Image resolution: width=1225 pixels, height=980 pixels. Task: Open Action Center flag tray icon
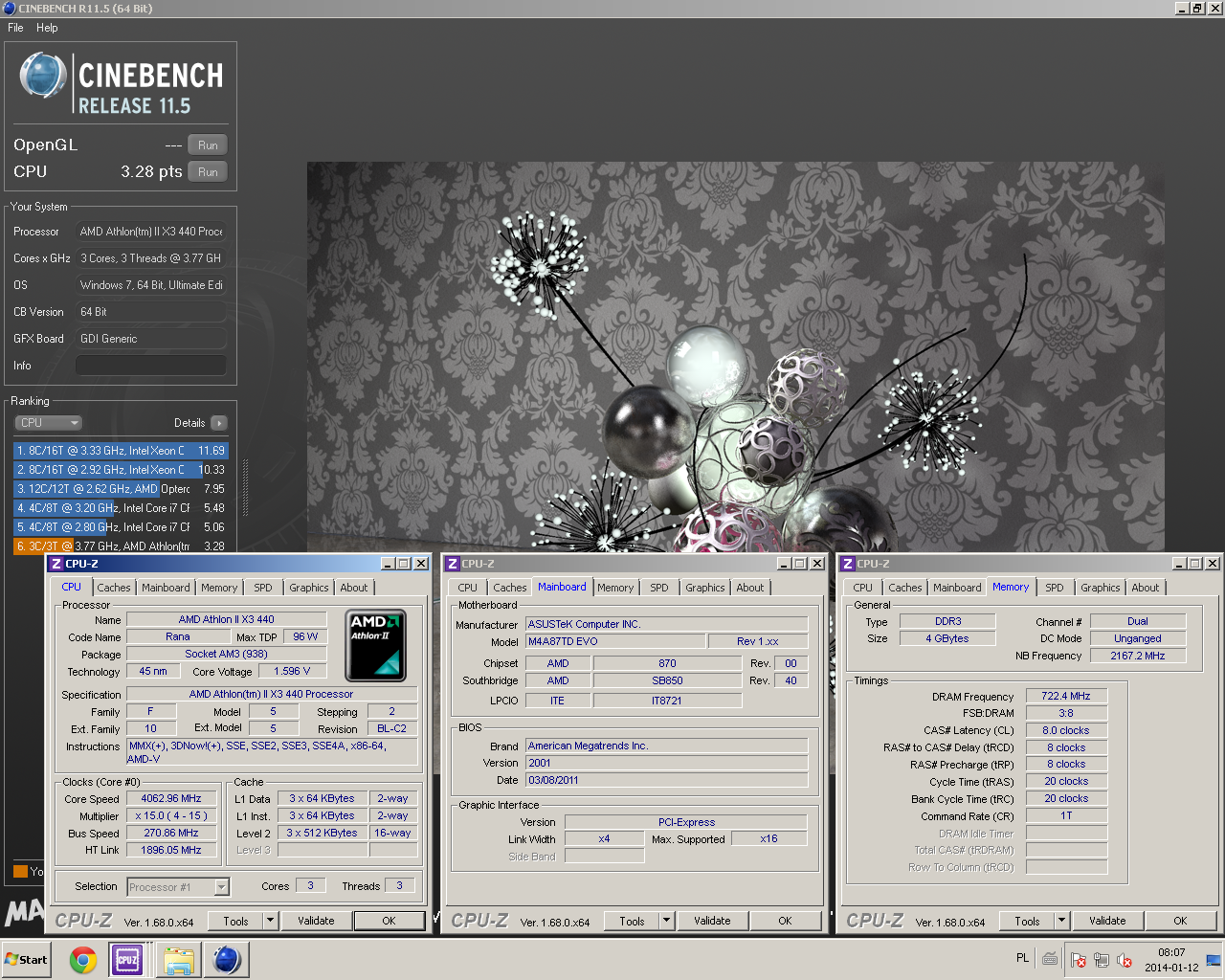[1079, 960]
